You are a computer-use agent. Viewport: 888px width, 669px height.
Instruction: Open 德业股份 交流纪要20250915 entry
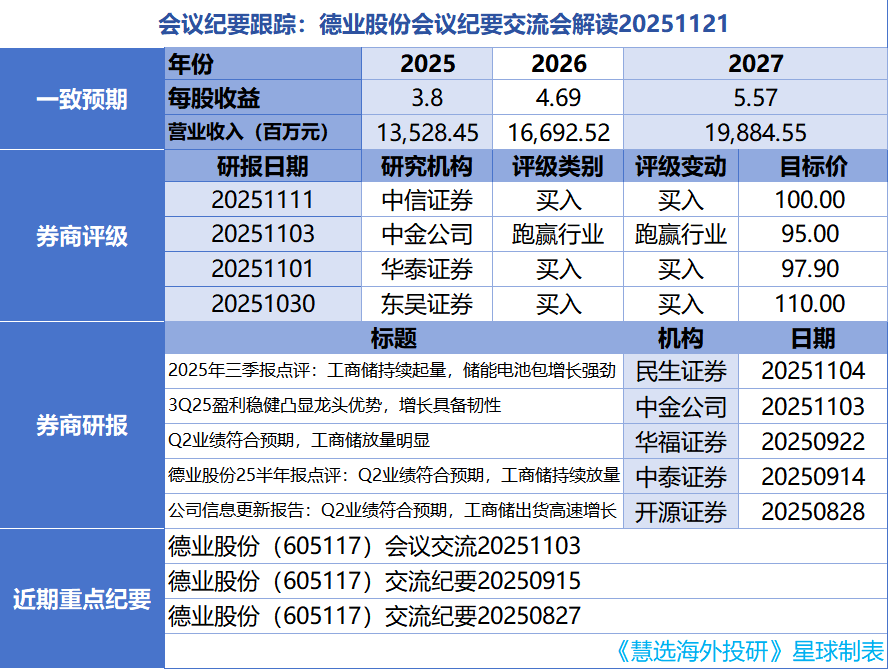[526, 581]
